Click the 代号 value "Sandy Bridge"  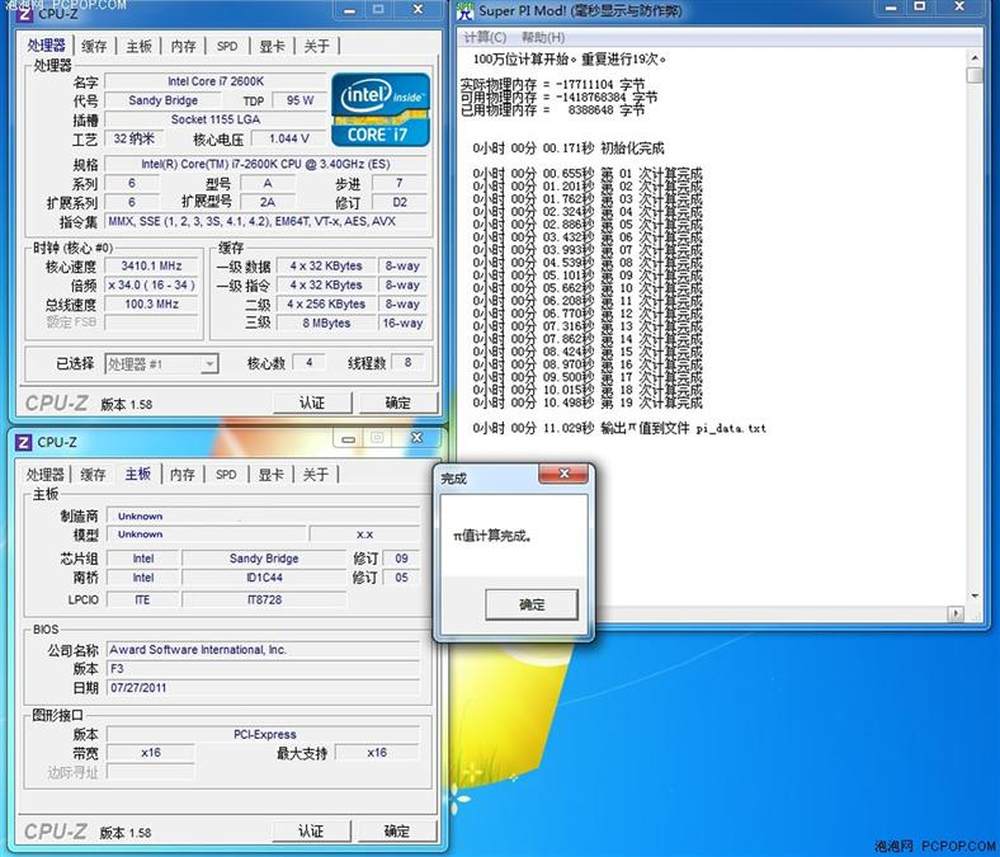[163, 101]
